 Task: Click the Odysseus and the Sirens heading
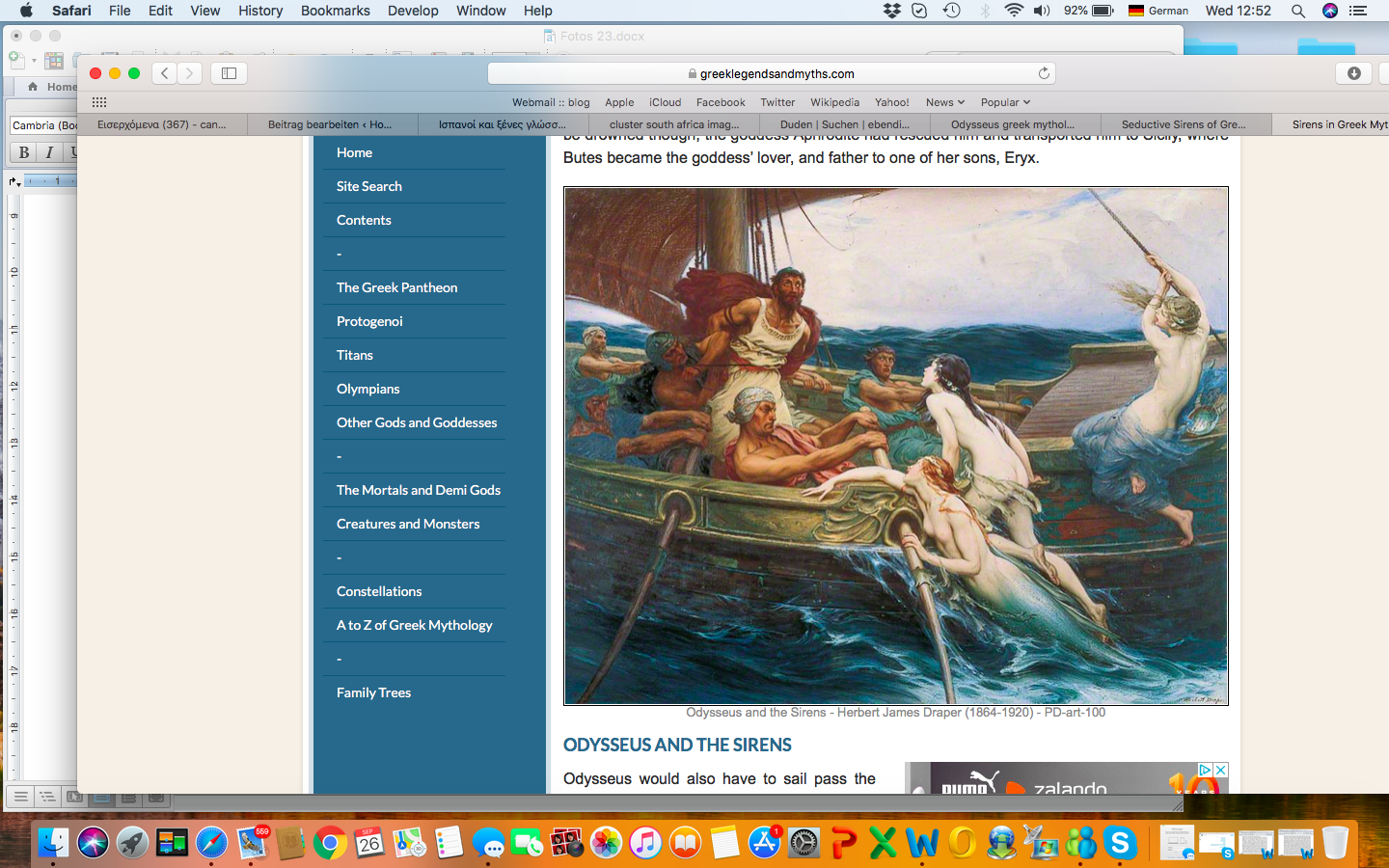click(x=677, y=746)
